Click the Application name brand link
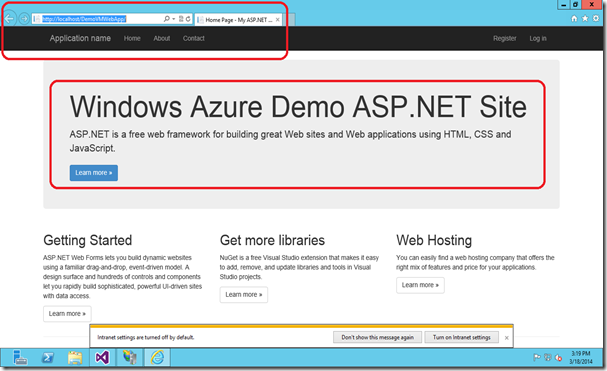 80,38
